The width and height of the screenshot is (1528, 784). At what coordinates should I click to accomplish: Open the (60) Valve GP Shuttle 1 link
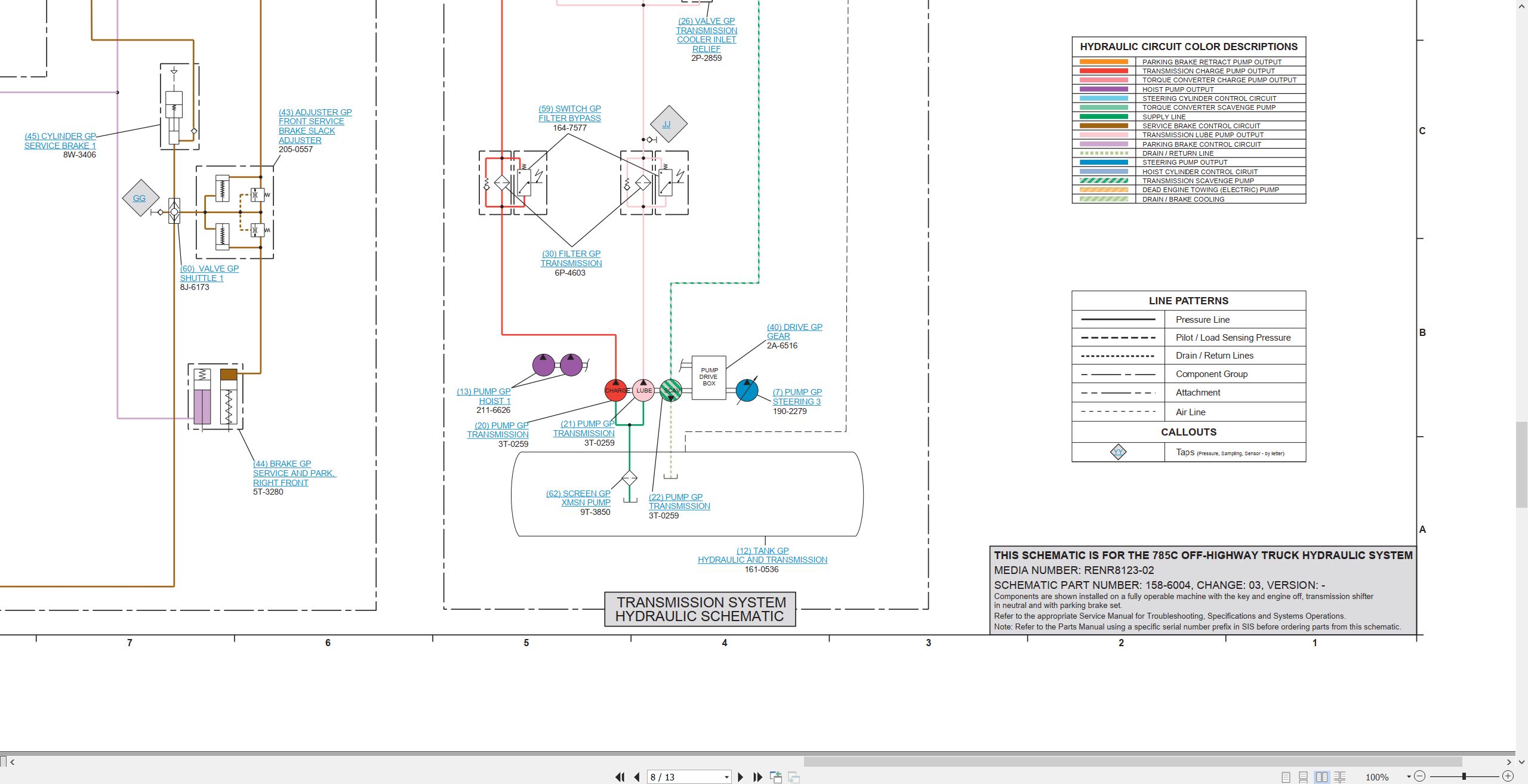[x=209, y=273]
